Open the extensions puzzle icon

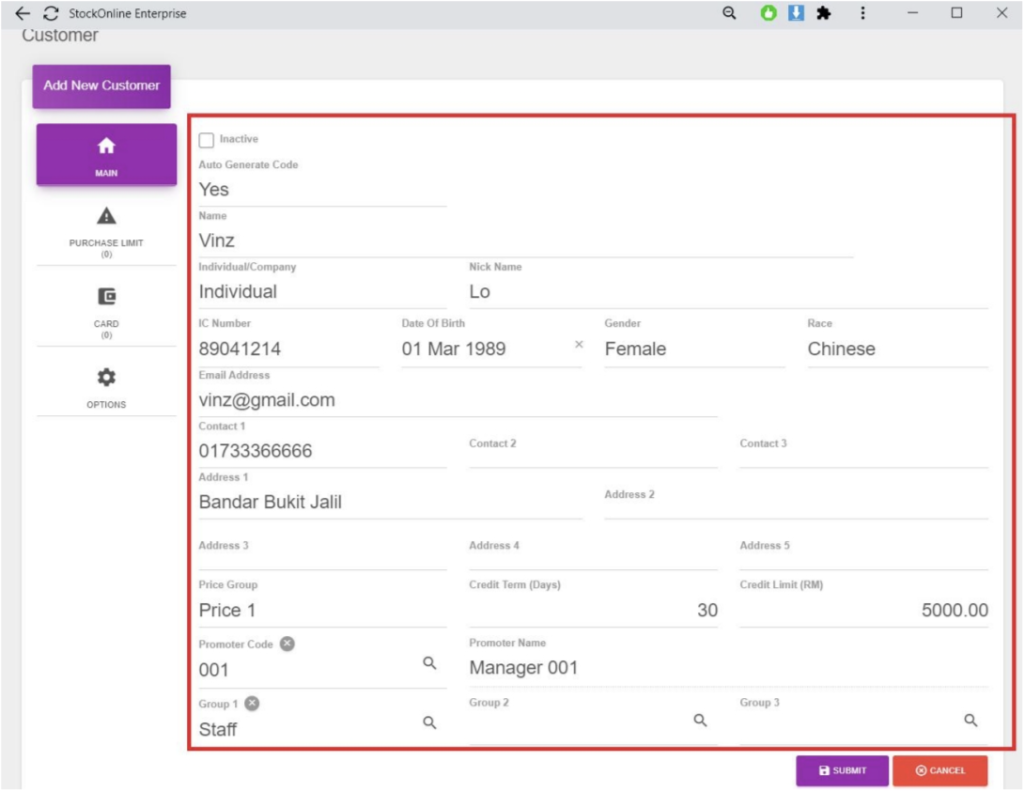pos(823,14)
